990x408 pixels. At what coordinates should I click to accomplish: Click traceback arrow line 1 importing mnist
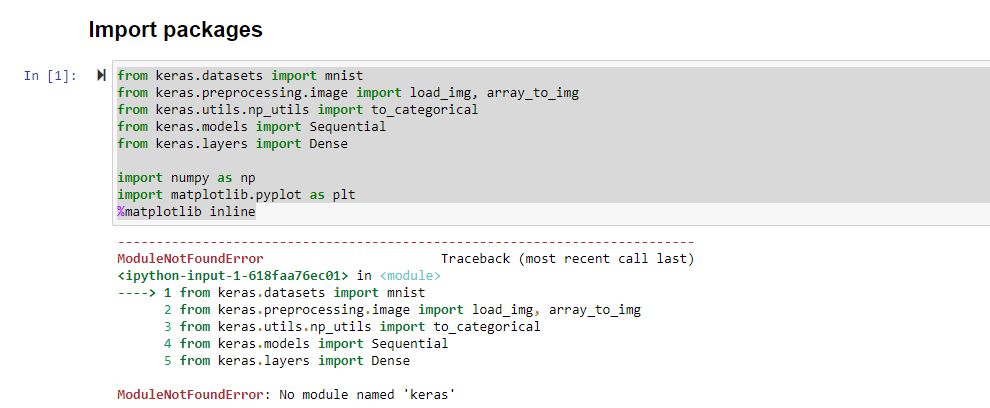(271, 293)
